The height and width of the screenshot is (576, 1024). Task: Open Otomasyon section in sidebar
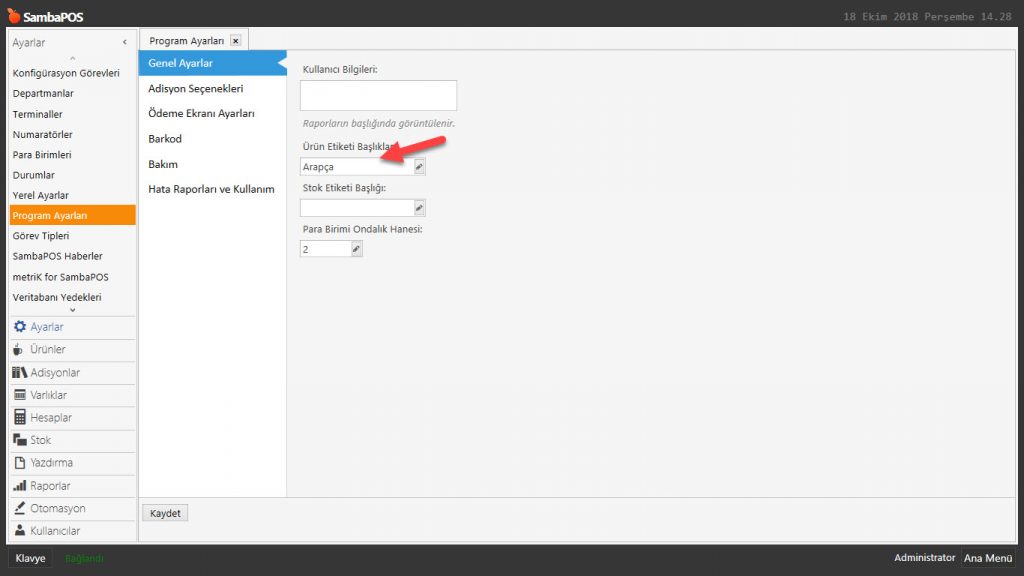click(x=57, y=508)
